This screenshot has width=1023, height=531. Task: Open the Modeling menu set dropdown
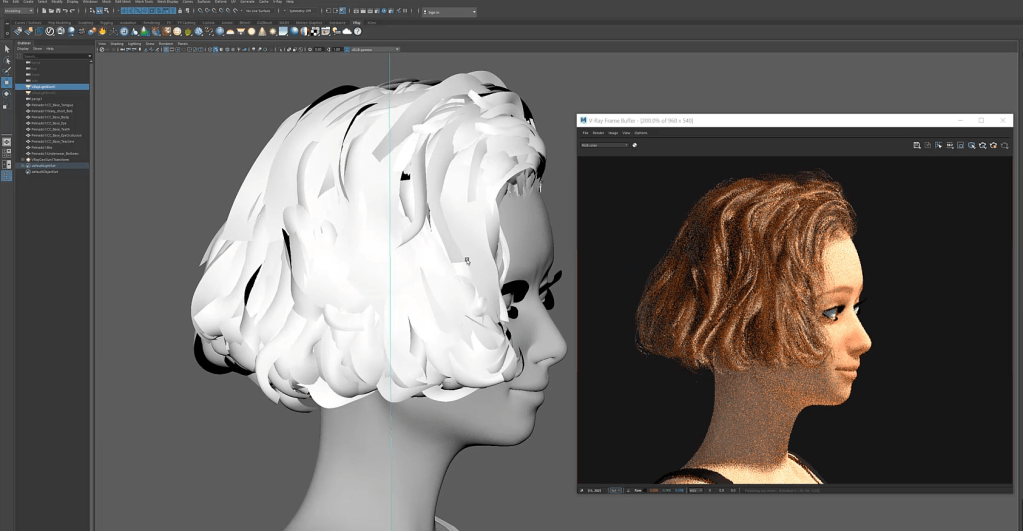pyautogui.click(x=18, y=11)
